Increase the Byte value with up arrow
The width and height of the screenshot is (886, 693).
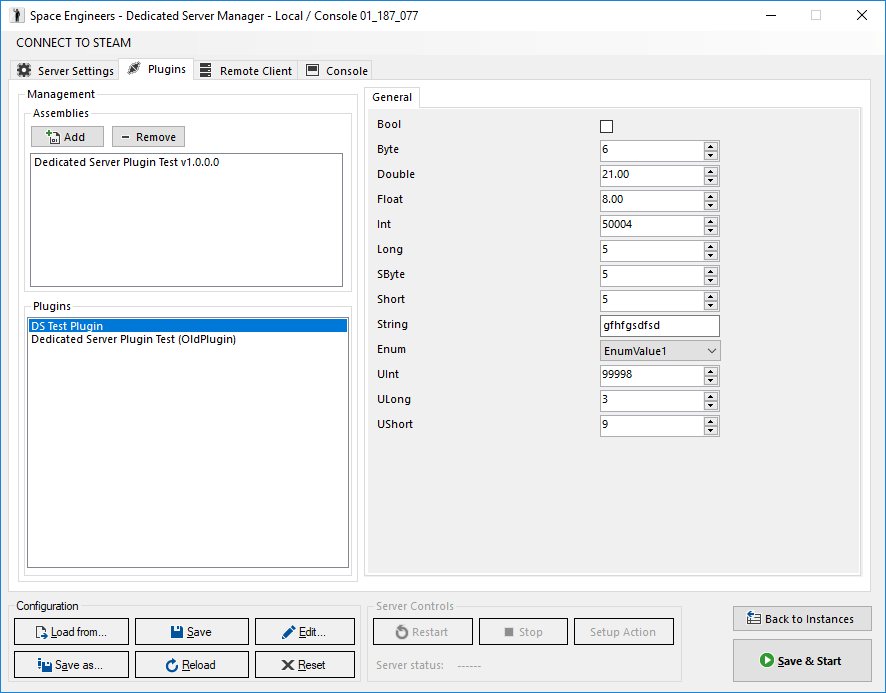tap(711, 146)
